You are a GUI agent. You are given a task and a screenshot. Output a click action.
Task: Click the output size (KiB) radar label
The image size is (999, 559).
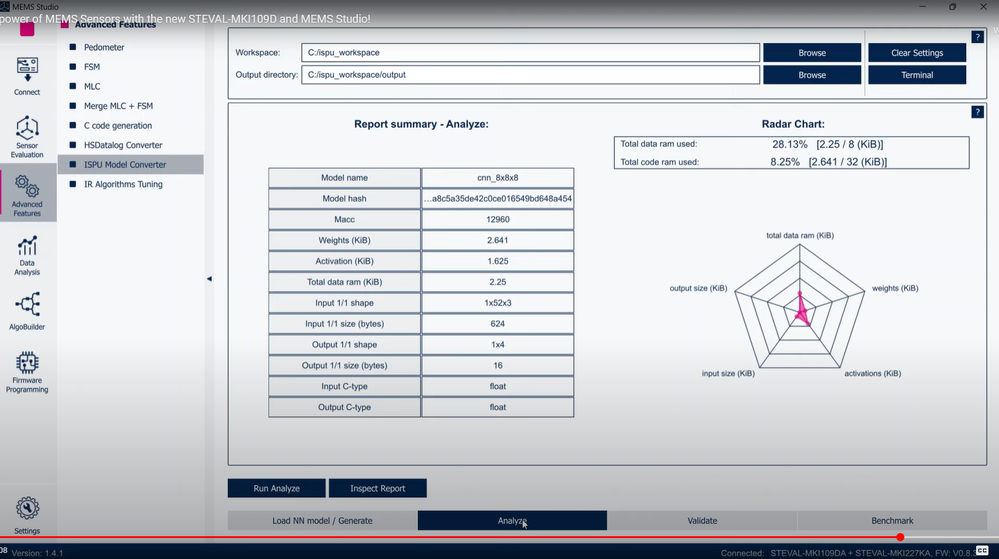click(698, 288)
